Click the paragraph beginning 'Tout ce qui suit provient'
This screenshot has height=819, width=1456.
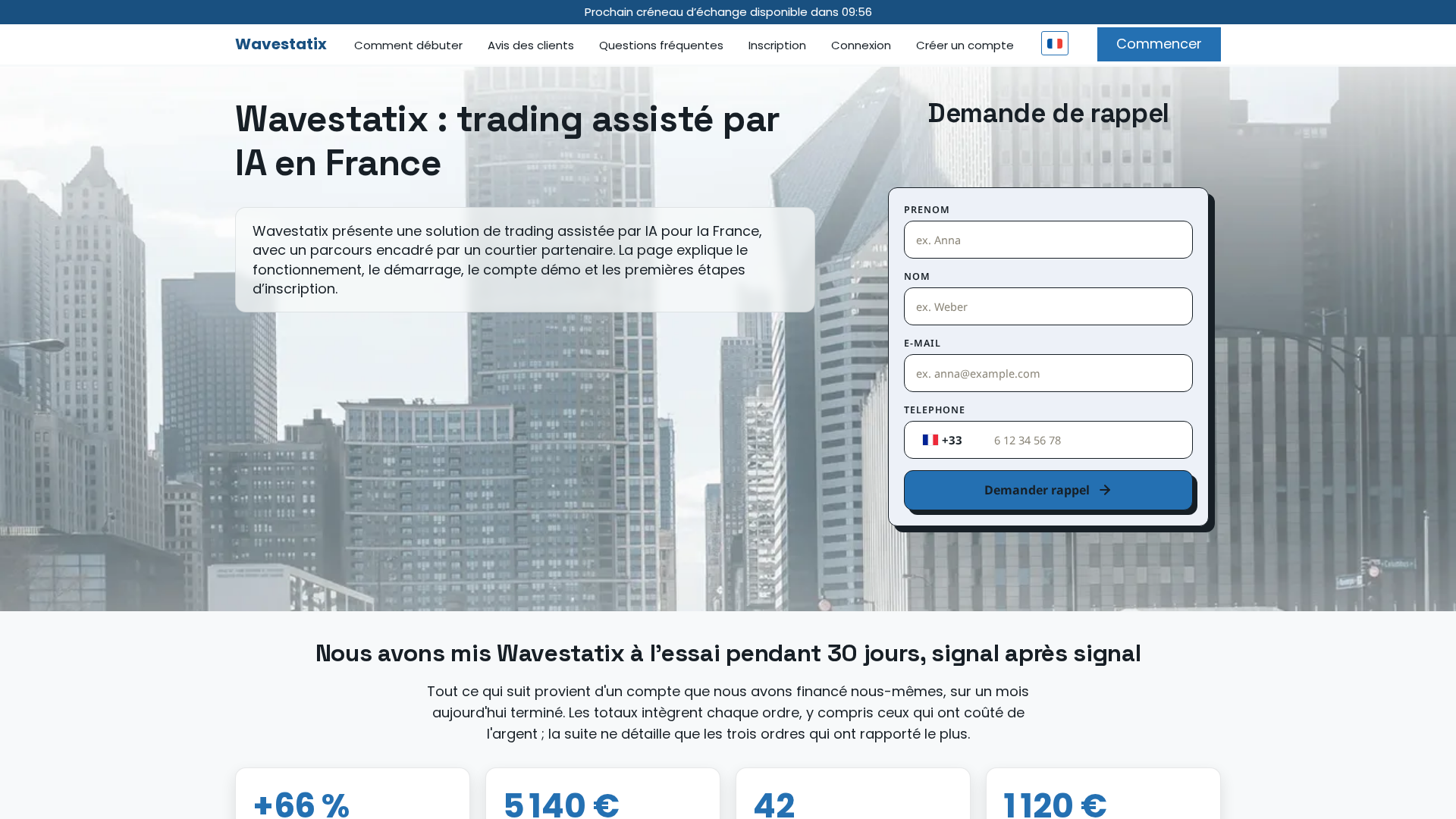pos(728,713)
